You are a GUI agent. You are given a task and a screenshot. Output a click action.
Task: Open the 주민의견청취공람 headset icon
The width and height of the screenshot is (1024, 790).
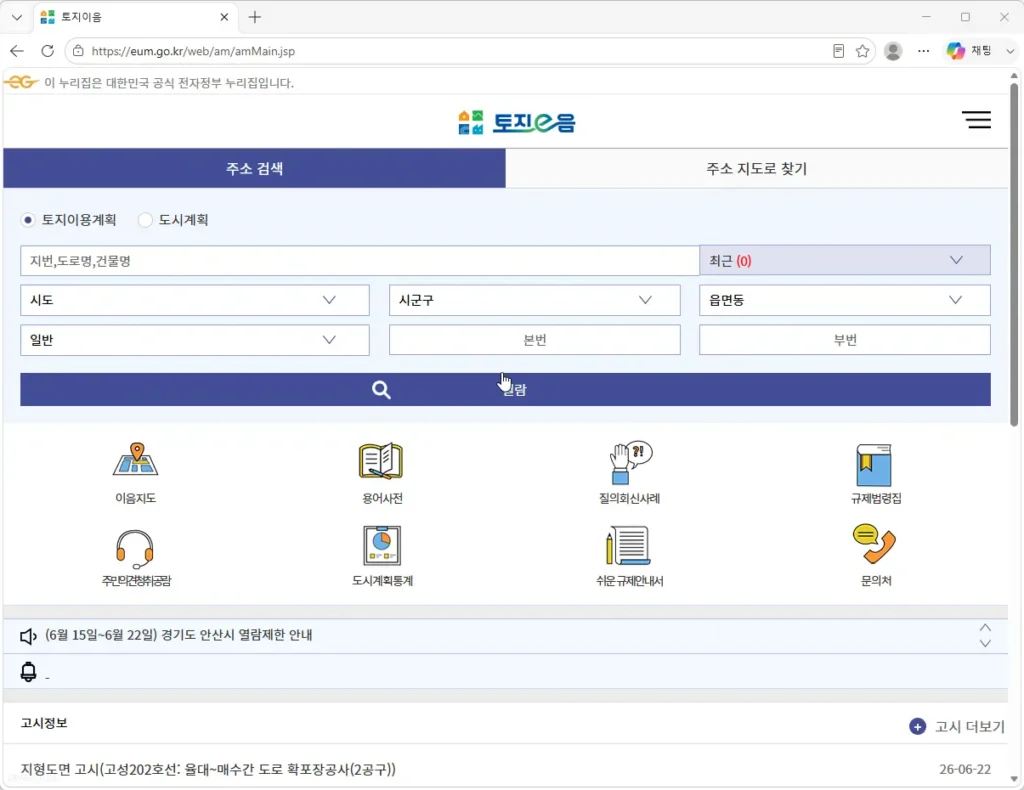[135, 549]
